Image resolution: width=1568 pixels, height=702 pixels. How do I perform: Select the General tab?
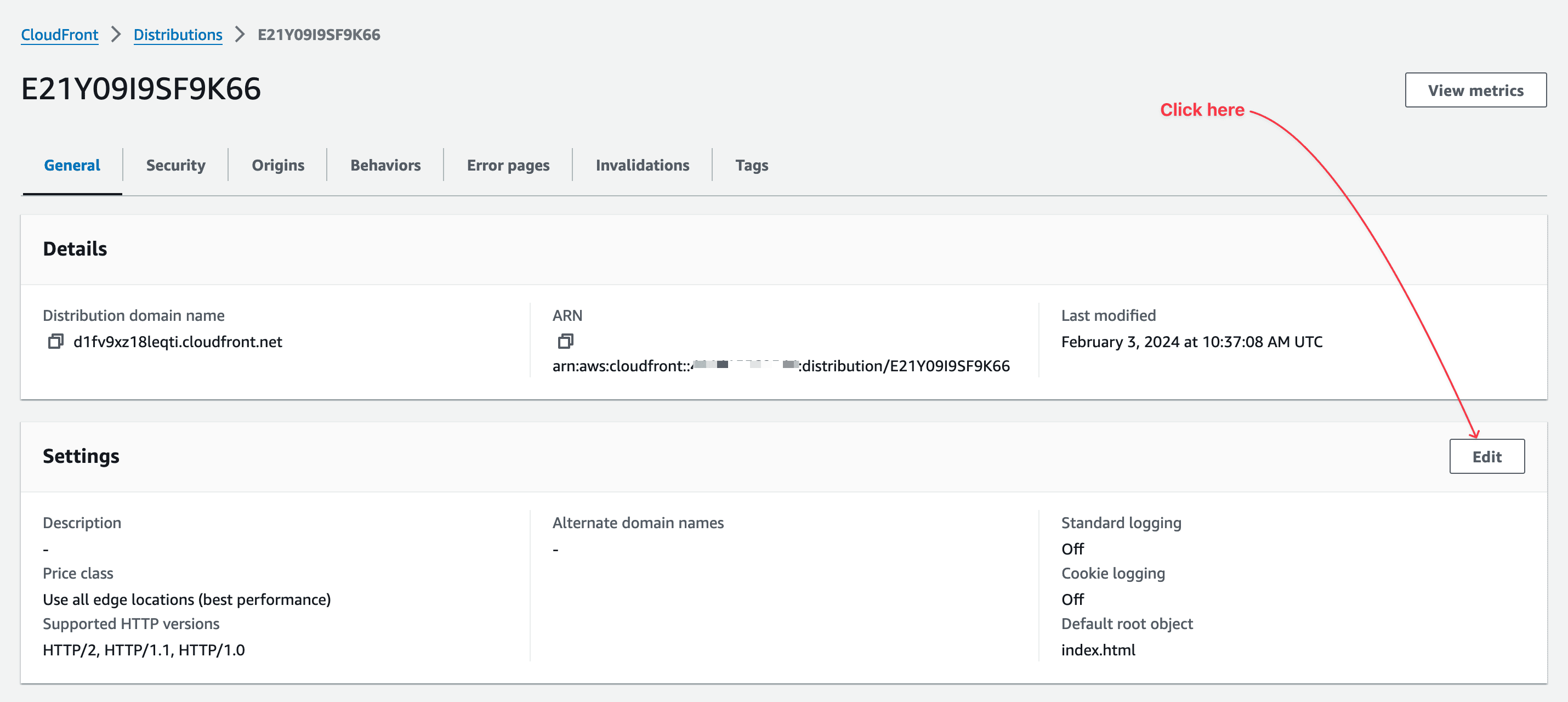pos(71,165)
